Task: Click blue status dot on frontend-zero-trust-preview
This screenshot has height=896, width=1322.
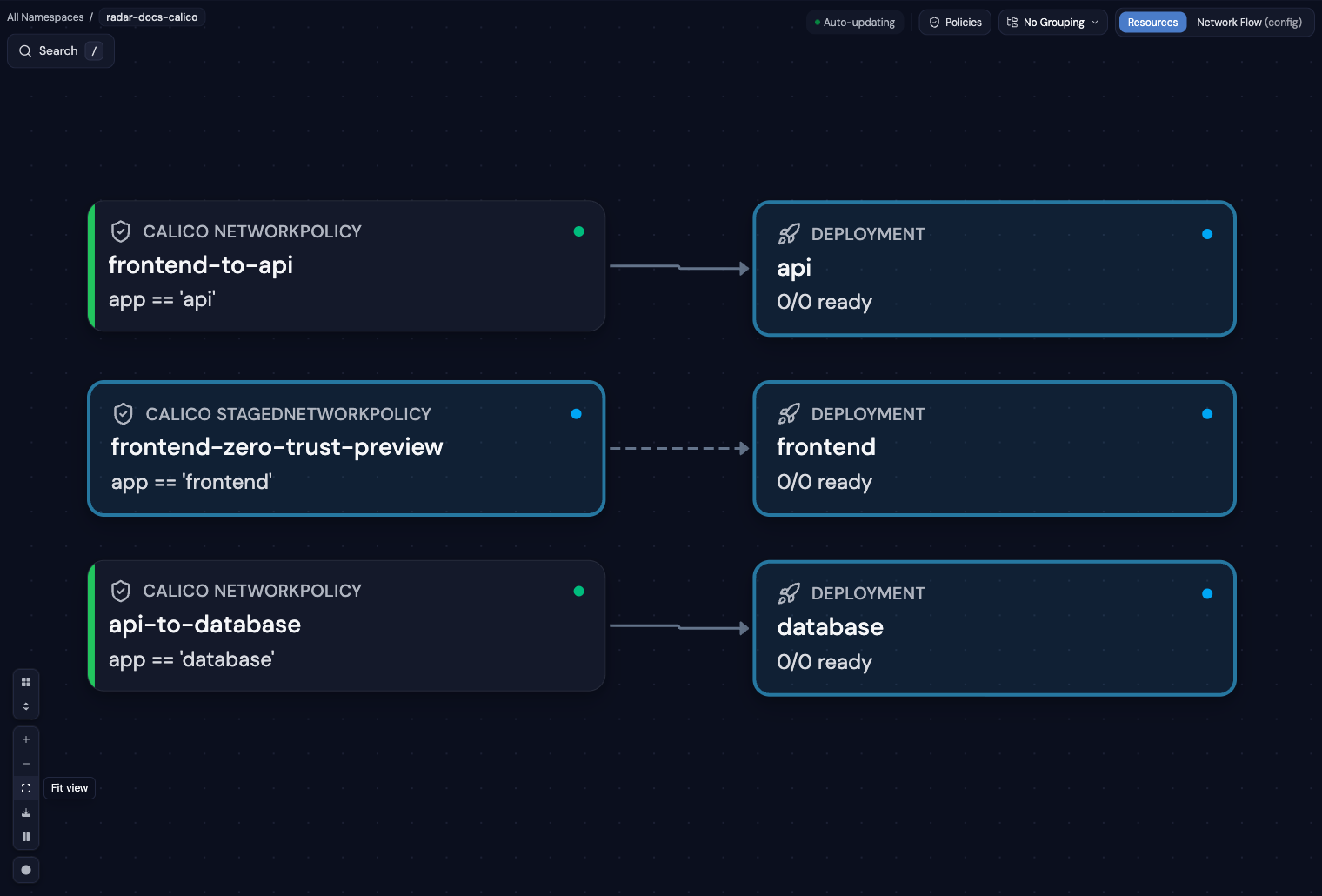Action: click(x=576, y=414)
